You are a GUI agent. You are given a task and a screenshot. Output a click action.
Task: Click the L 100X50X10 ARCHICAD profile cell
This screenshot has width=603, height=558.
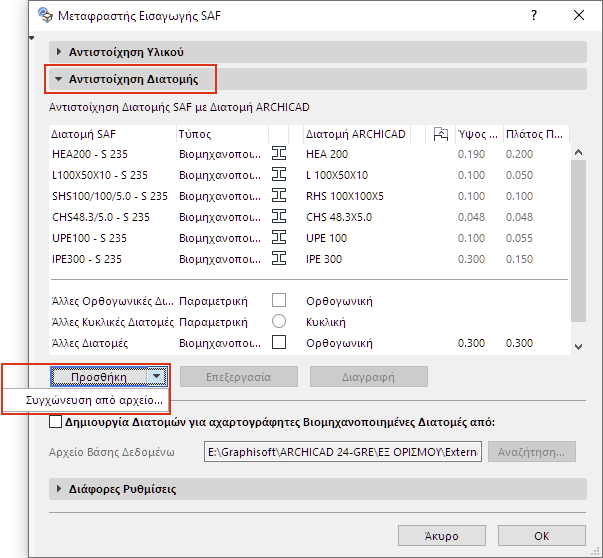click(337, 175)
